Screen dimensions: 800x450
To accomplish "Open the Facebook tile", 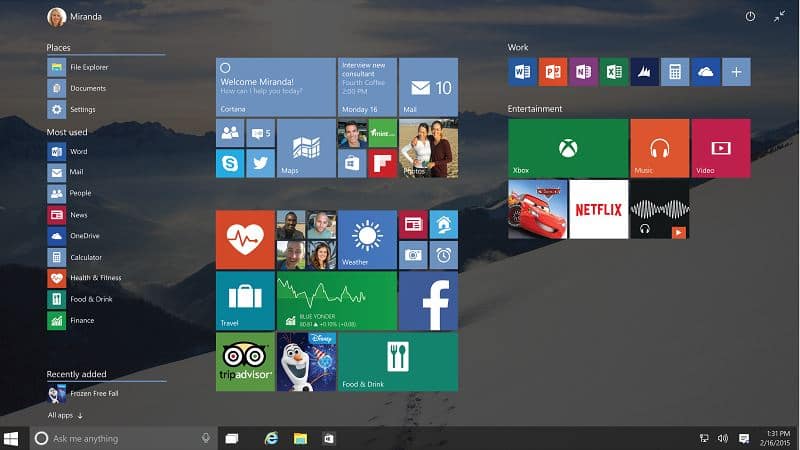I will [428, 301].
